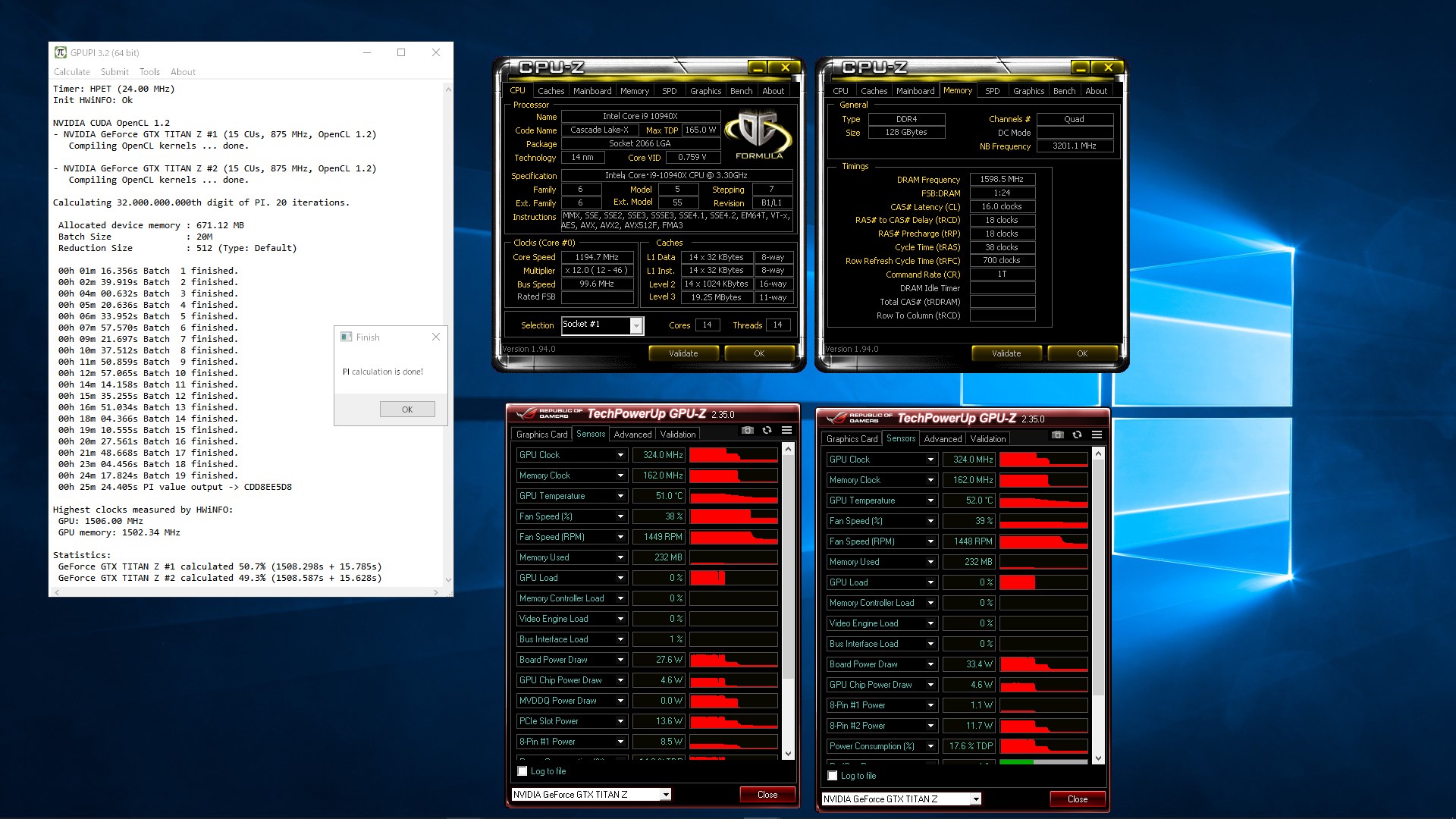Click left GPU-Z sensors scrollbar down arrow

[x=788, y=754]
